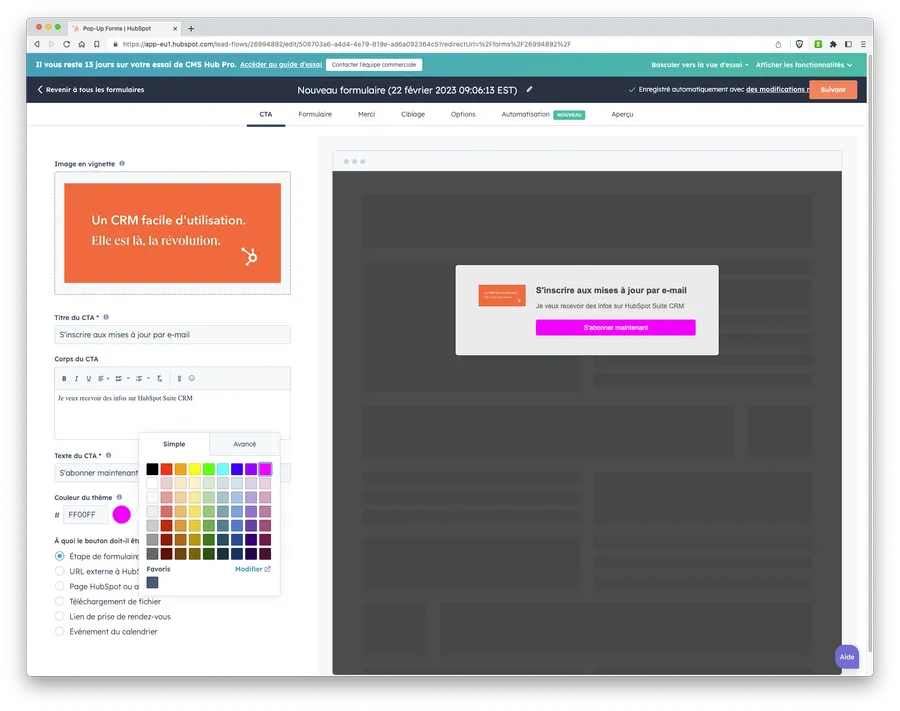900x711 pixels.
Task: Open des modifications link in header
Action: (777, 90)
